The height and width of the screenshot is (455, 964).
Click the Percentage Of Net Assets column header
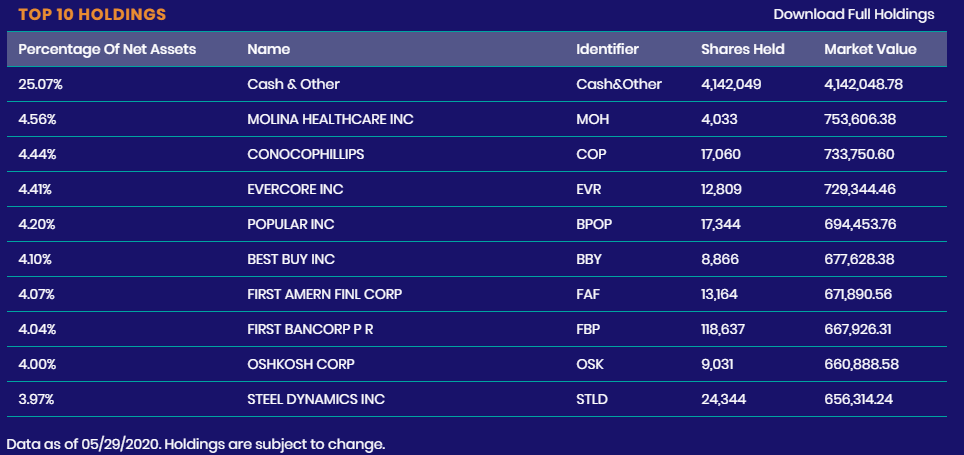[107, 49]
